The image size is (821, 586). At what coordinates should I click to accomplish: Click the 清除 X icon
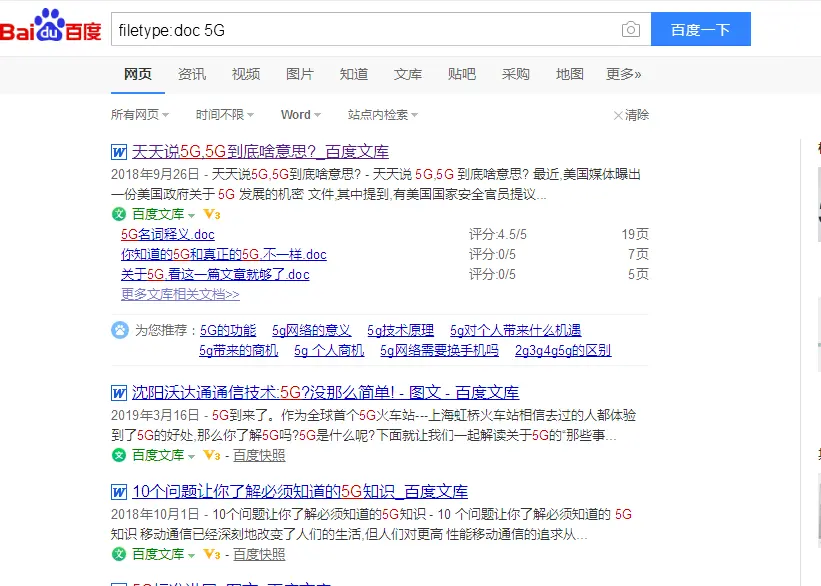click(x=618, y=115)
